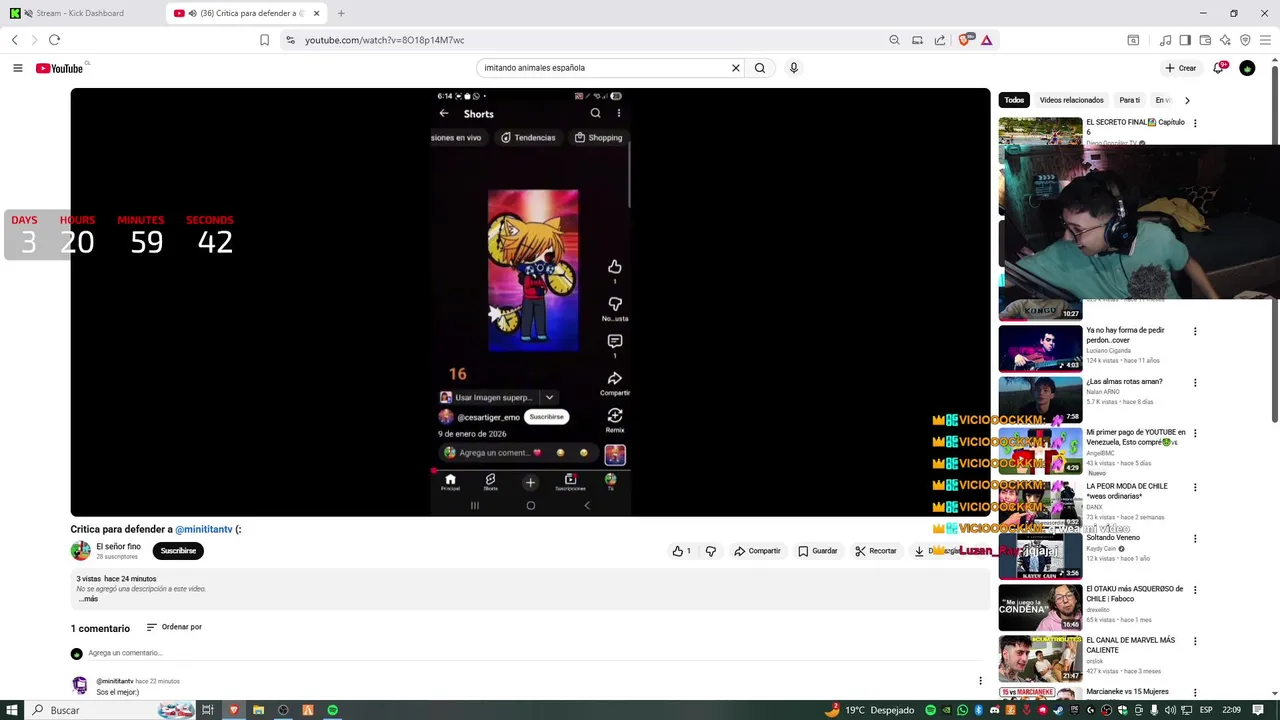This screenshot has width=1280, height=720.
Task: Go to the YouTube home logo
Action: 59,68
